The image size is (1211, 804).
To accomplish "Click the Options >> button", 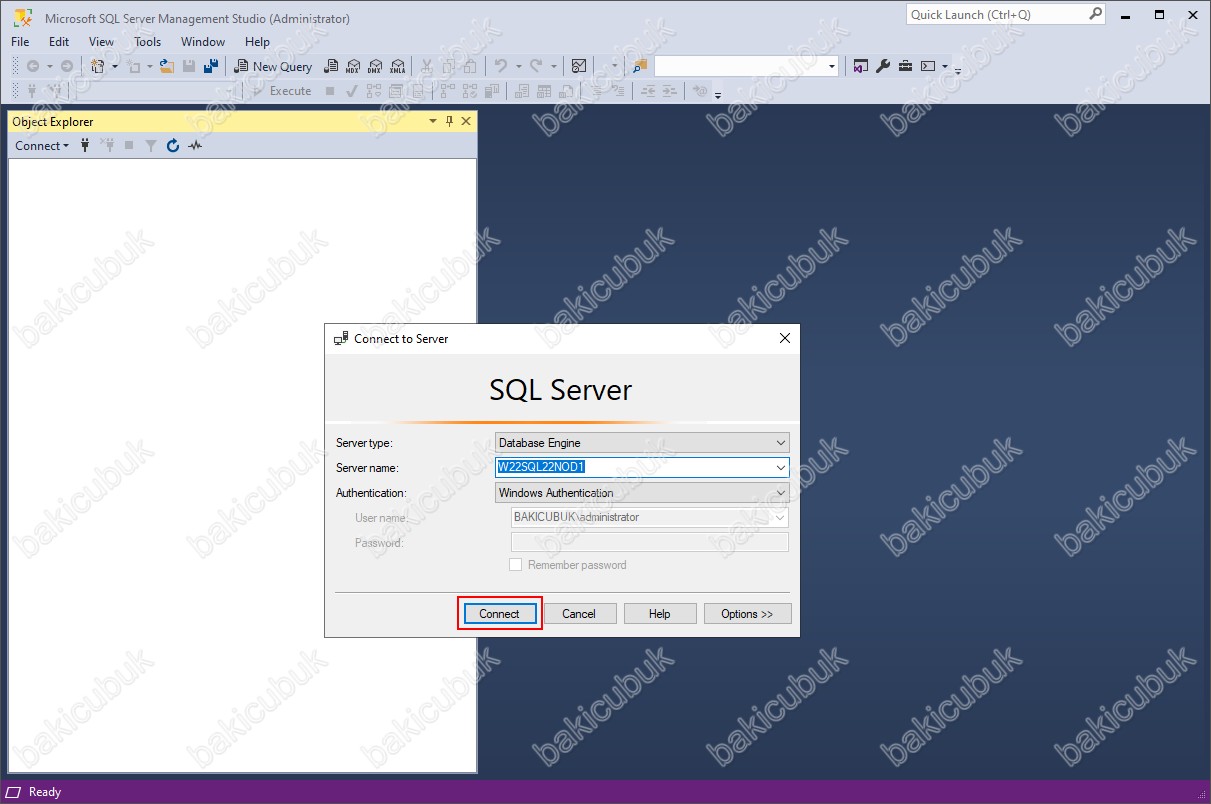I will coord(747,614).
